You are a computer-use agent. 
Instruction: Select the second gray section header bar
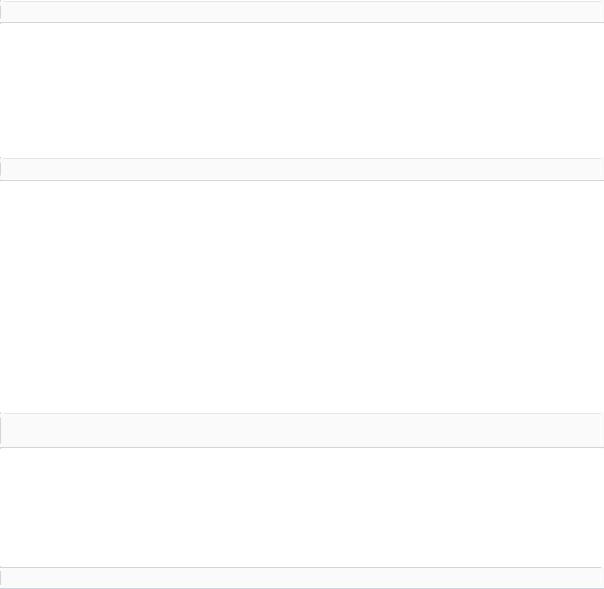(302, 169)
